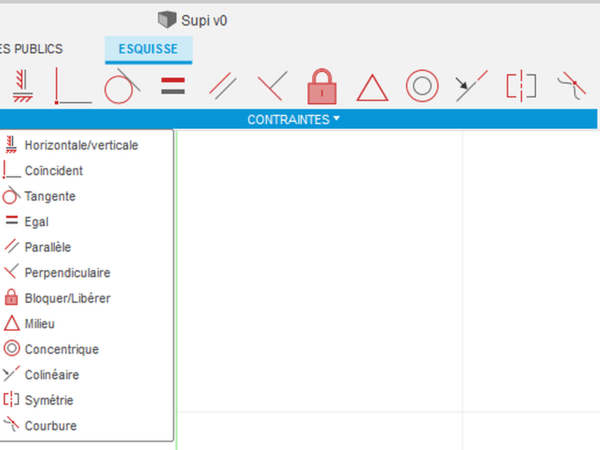Click the Symmetry constraint toolbar icon

tap(521, 87)
